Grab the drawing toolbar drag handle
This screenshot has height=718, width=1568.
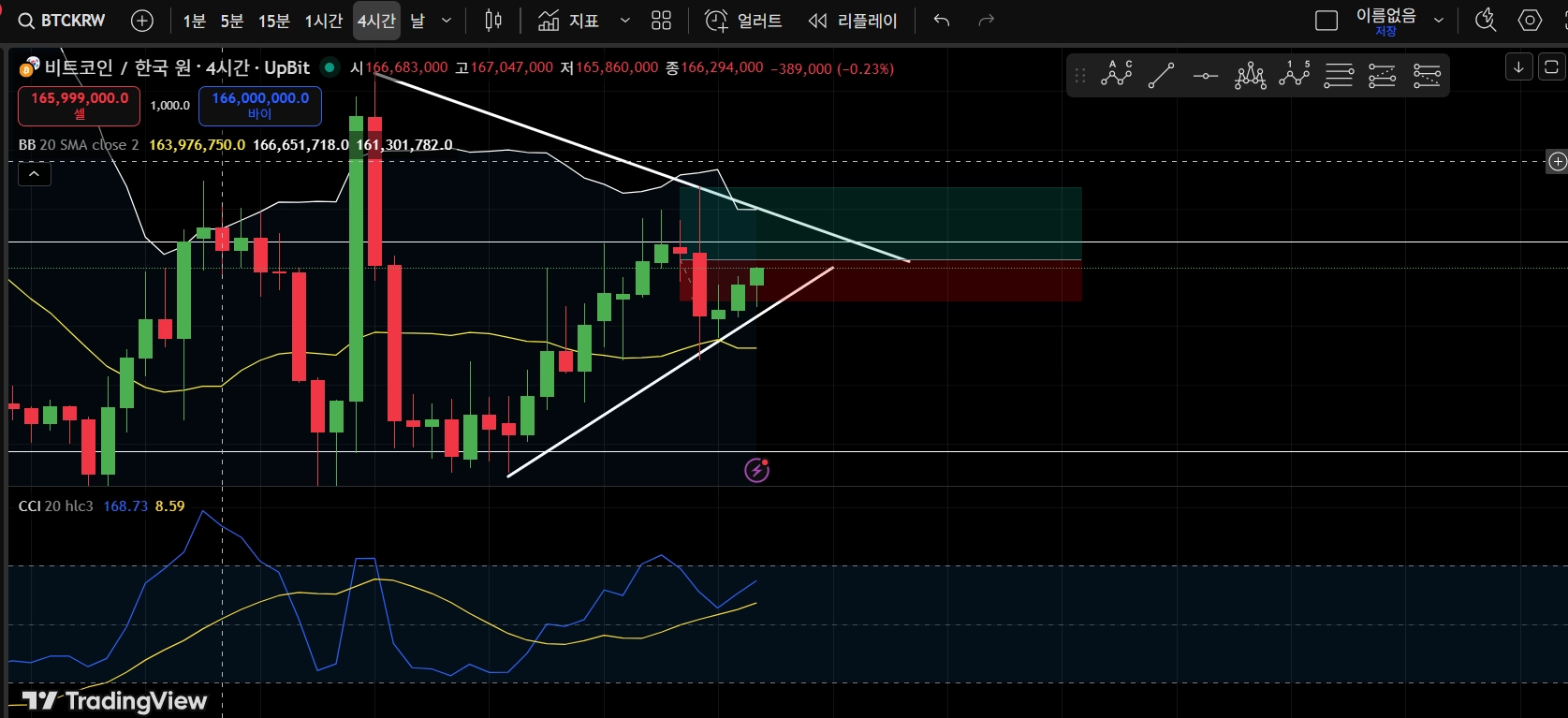click(1080, 75)
